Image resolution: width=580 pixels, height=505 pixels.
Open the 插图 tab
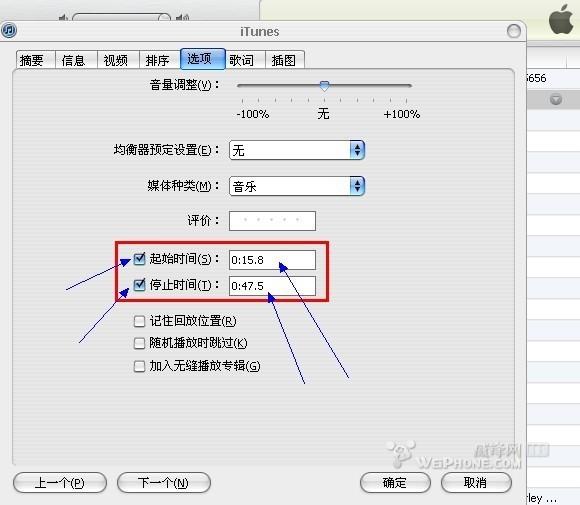(x=284, y=60)
